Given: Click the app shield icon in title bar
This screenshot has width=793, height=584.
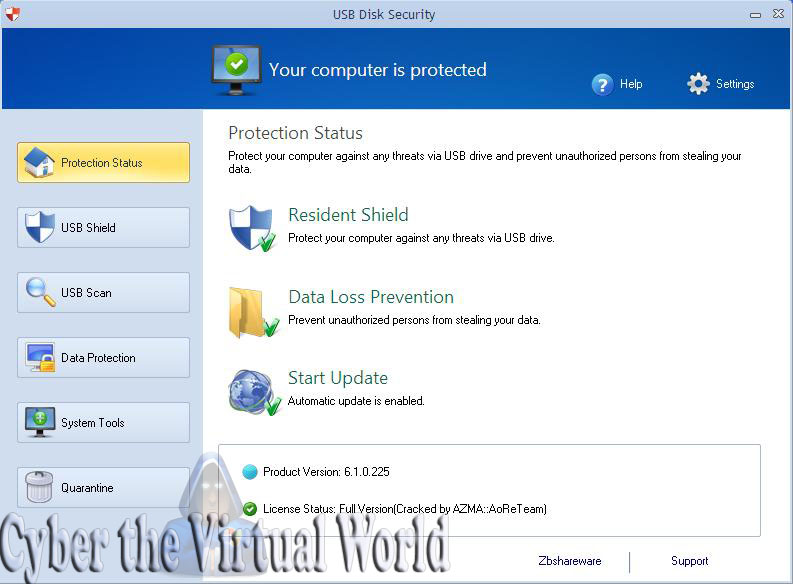Looking at the screenshot, I should coord(13,14).
